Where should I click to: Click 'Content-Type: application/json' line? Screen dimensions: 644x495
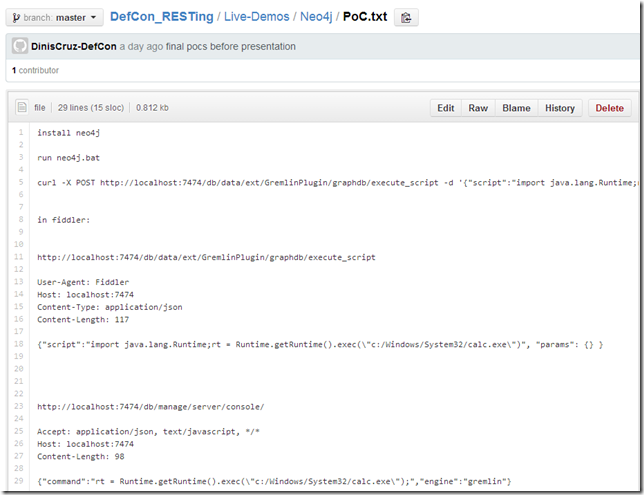coord(110,307)
